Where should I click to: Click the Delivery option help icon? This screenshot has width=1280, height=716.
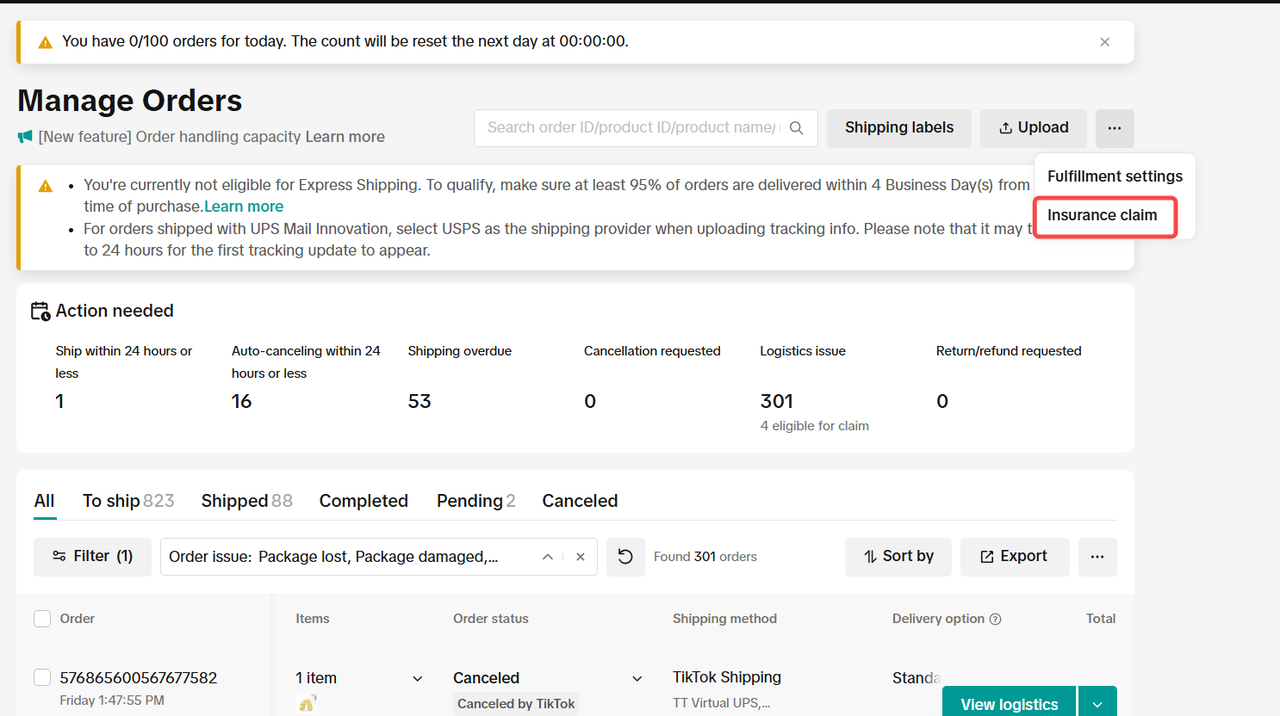[x=995, y=619]
